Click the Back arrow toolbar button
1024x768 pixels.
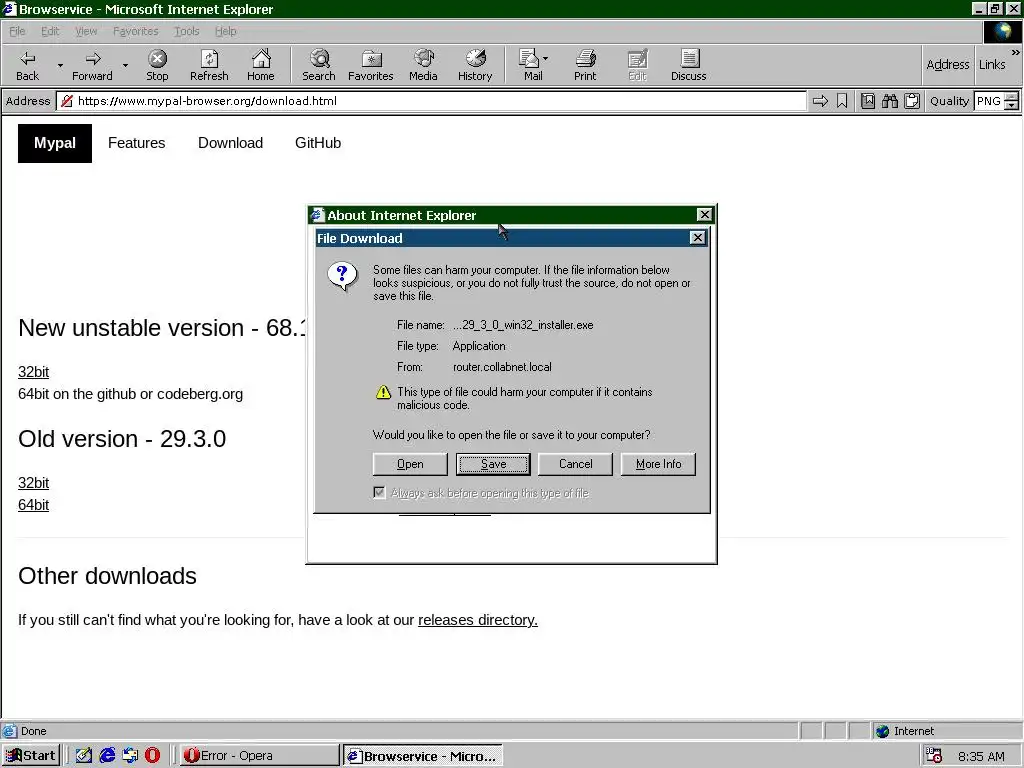point(27,65)
